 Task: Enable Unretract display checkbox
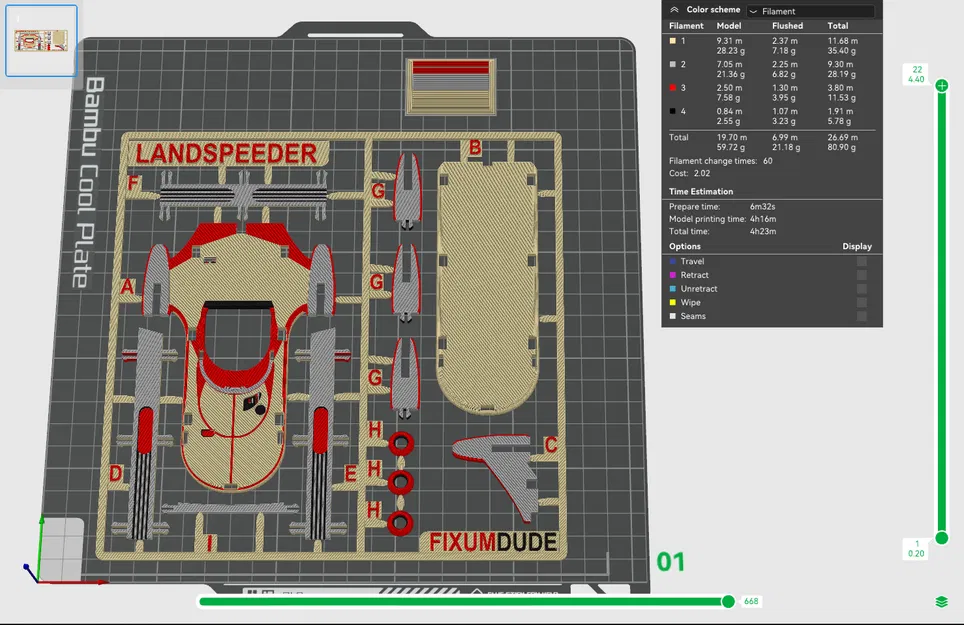862,289
